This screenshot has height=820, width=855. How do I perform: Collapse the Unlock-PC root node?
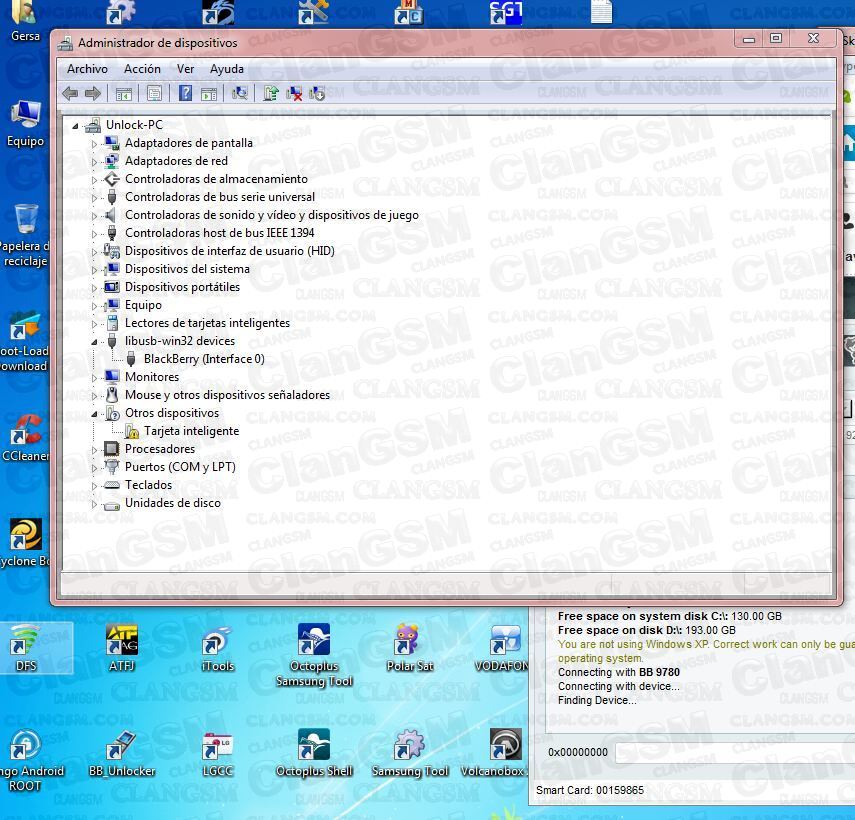[75, 126]
